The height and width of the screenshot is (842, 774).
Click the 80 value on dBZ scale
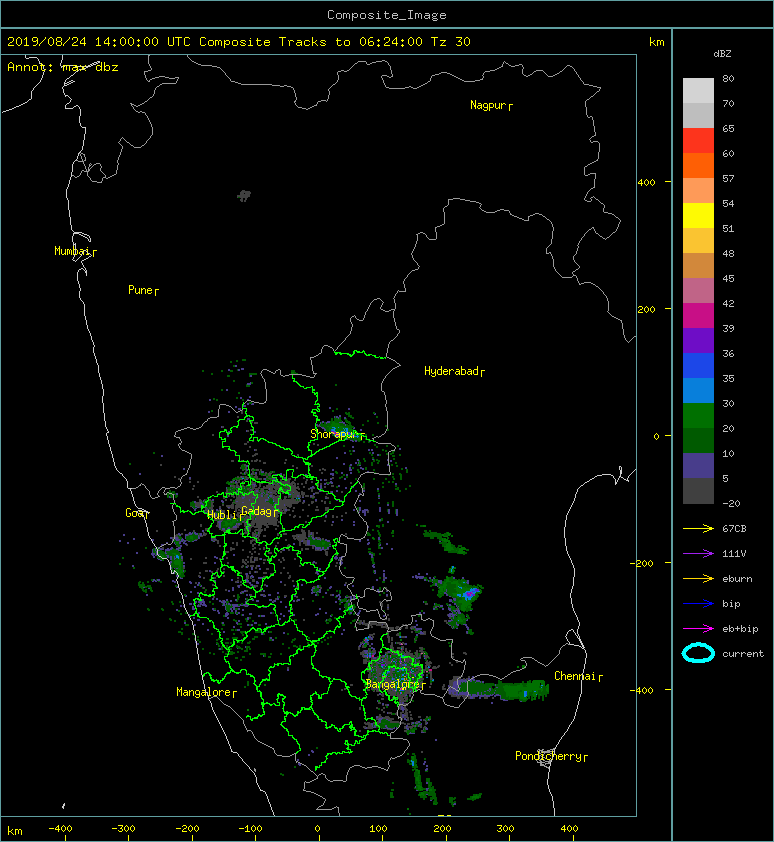pyautogui.click(x=728, y=78)
